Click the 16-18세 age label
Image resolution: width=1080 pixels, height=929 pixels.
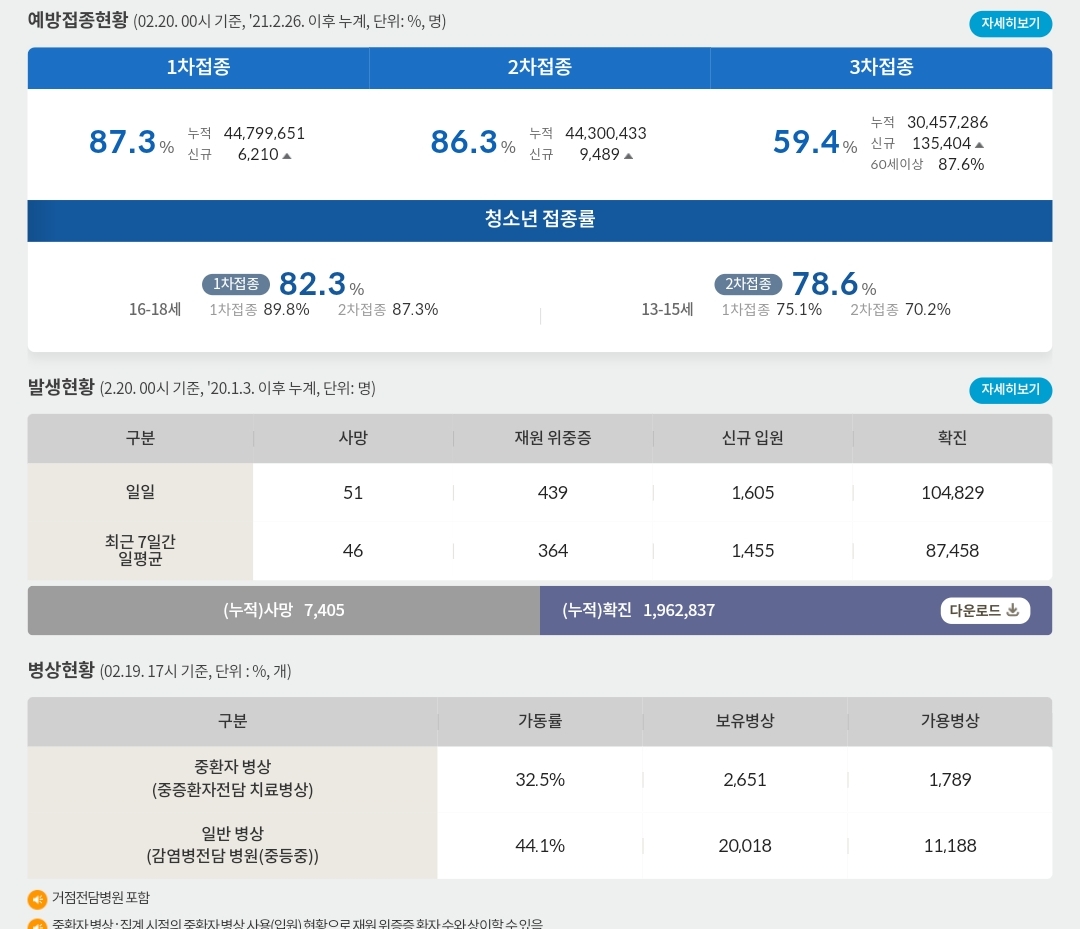(155, 309)
